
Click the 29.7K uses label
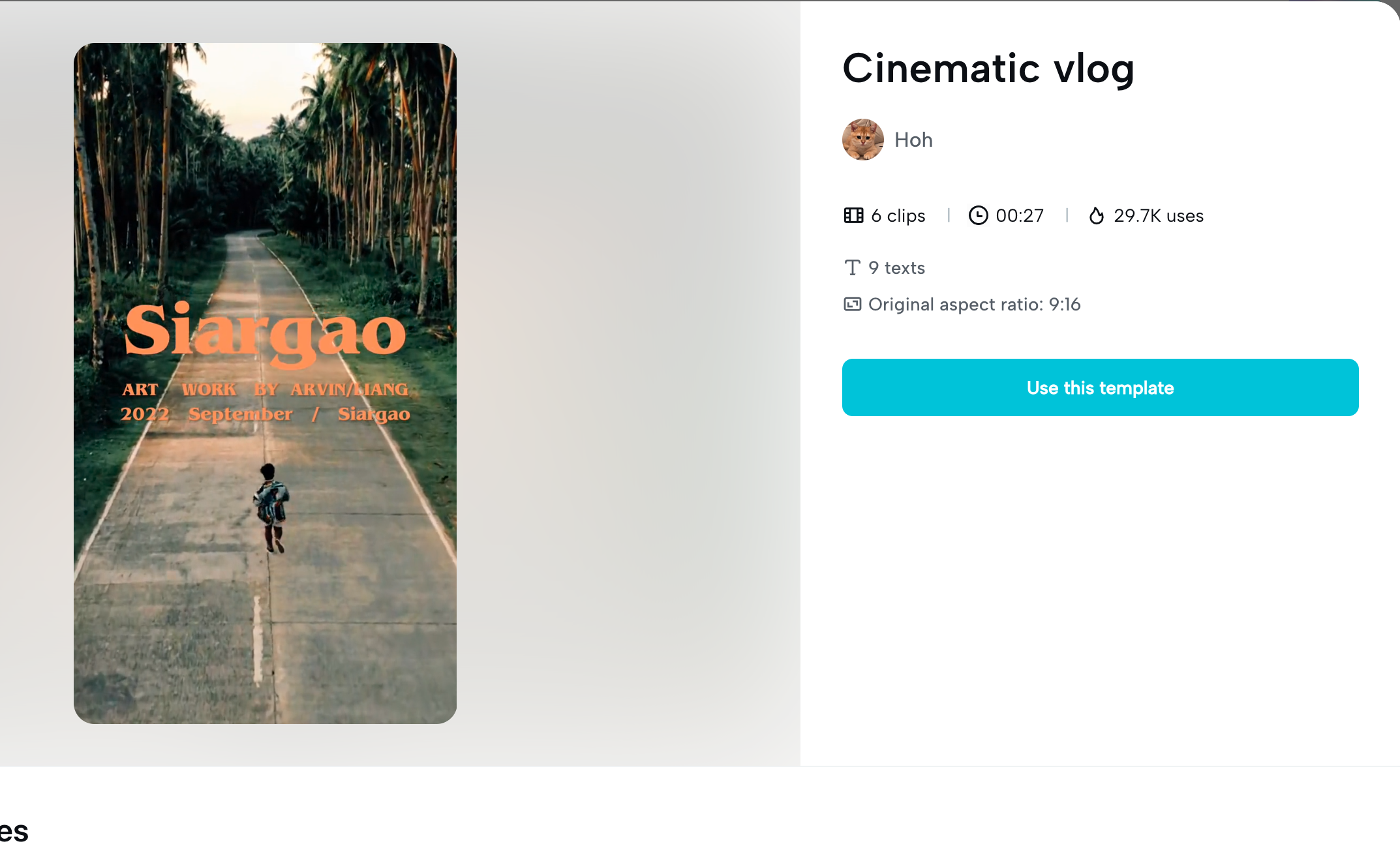point(1158,215)
